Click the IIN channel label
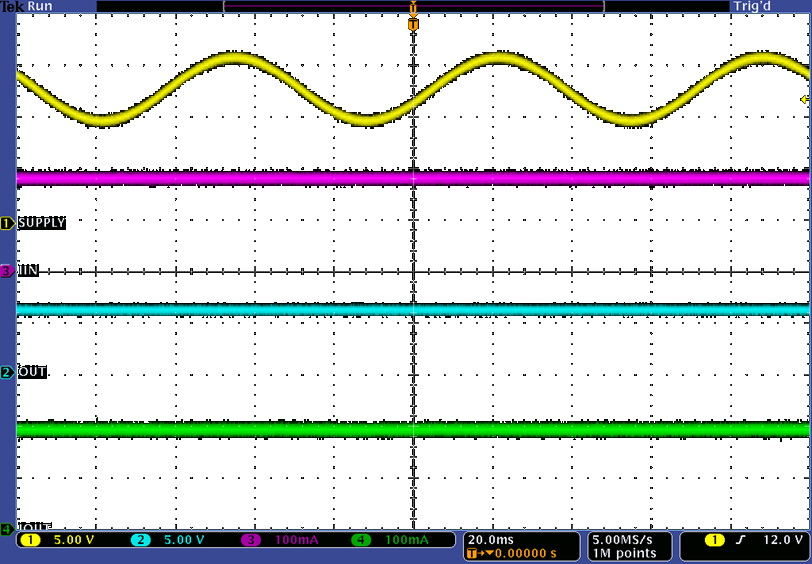812x564 pixels. (28, 270)
